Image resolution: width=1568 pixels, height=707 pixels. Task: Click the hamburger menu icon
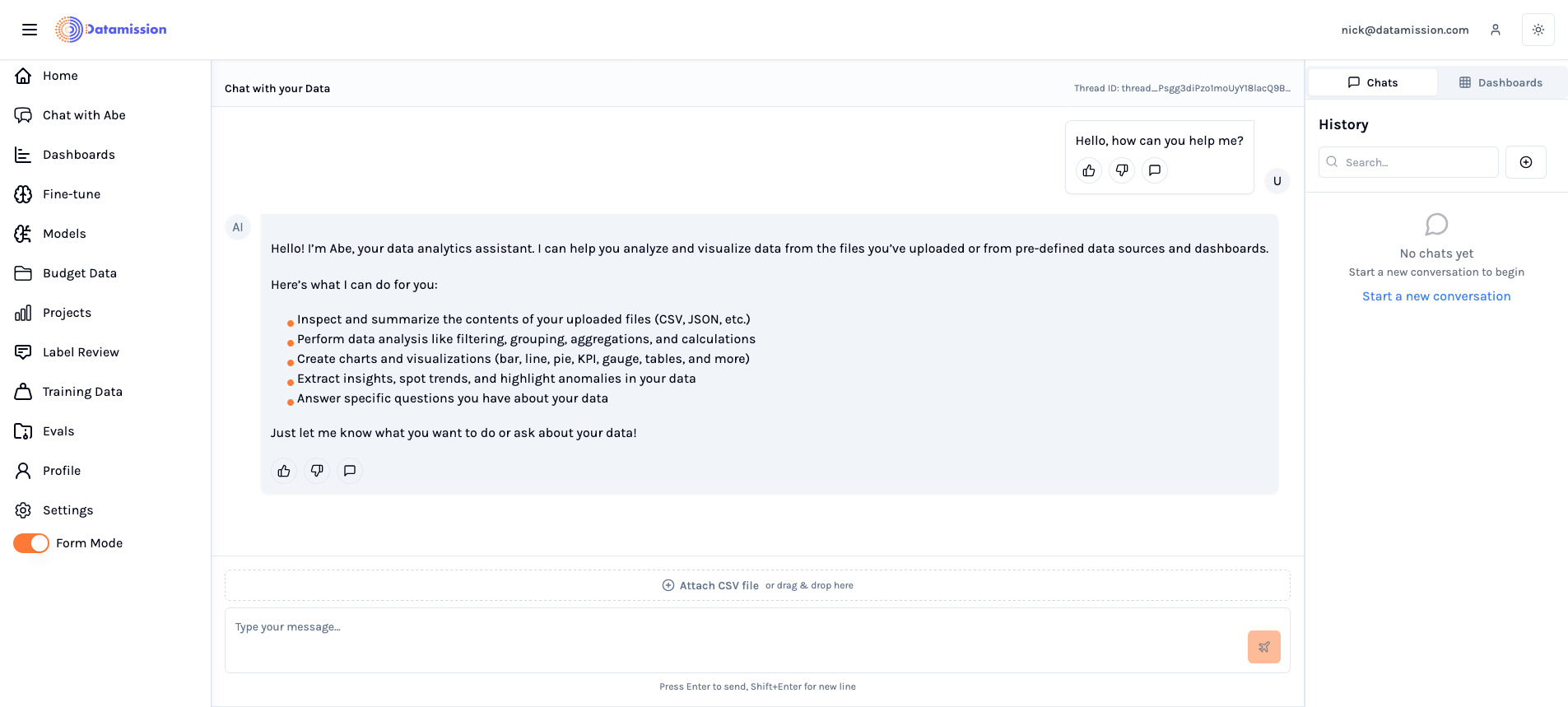point(30,30)
